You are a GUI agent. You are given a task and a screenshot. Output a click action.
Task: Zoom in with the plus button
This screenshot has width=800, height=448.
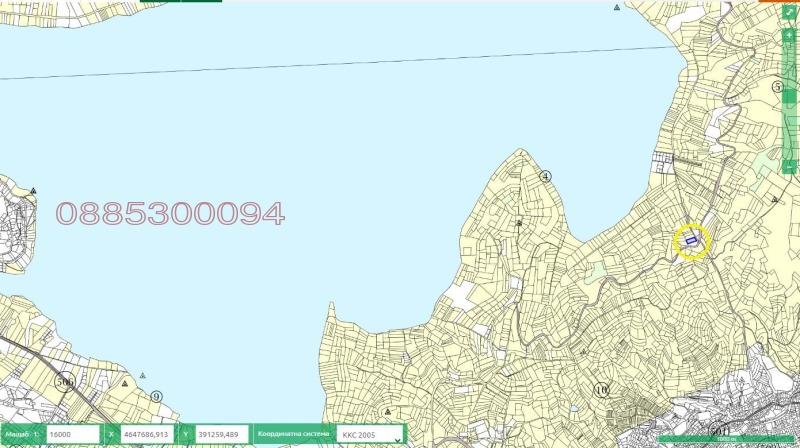789,34
